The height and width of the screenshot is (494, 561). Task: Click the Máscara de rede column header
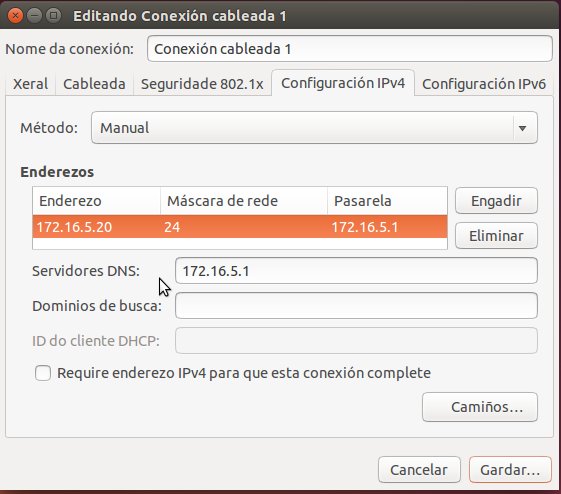pyautogui.click(x=244, y=201)
